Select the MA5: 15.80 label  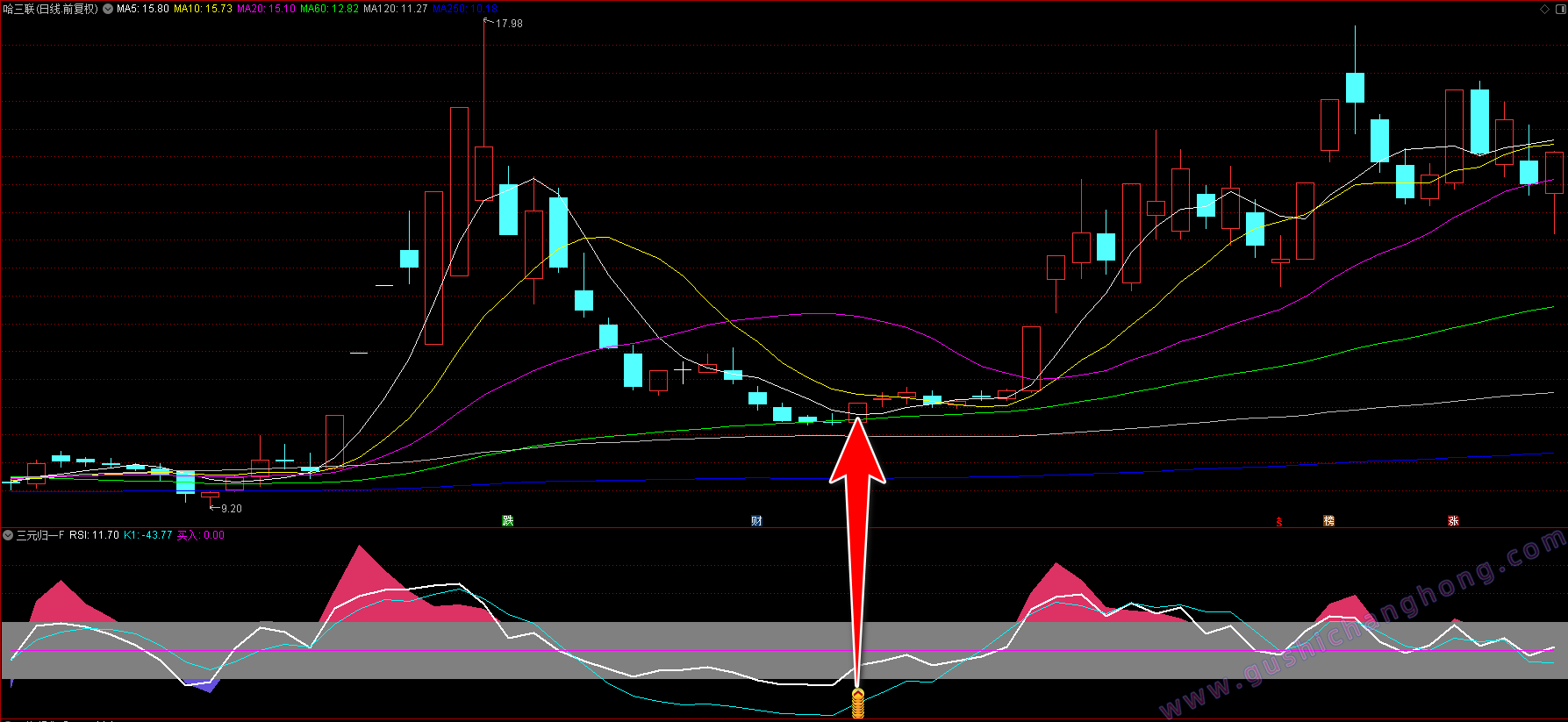[x=143, y=9]
